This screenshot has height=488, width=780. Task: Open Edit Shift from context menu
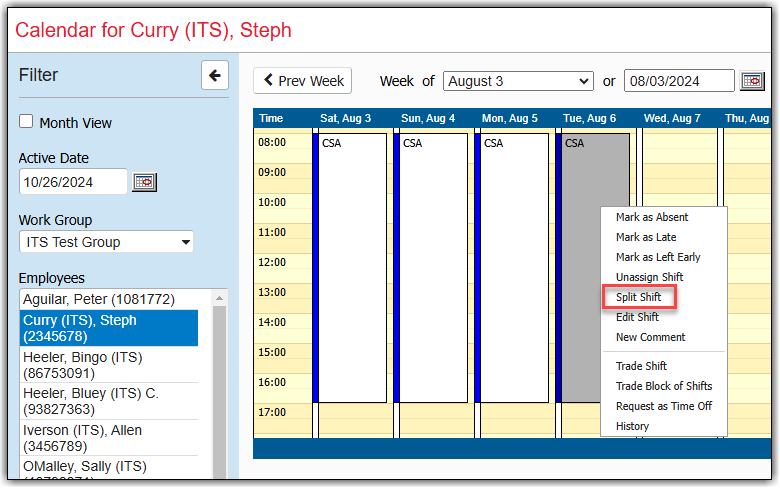pyautogui.click(x=637, y=317)
